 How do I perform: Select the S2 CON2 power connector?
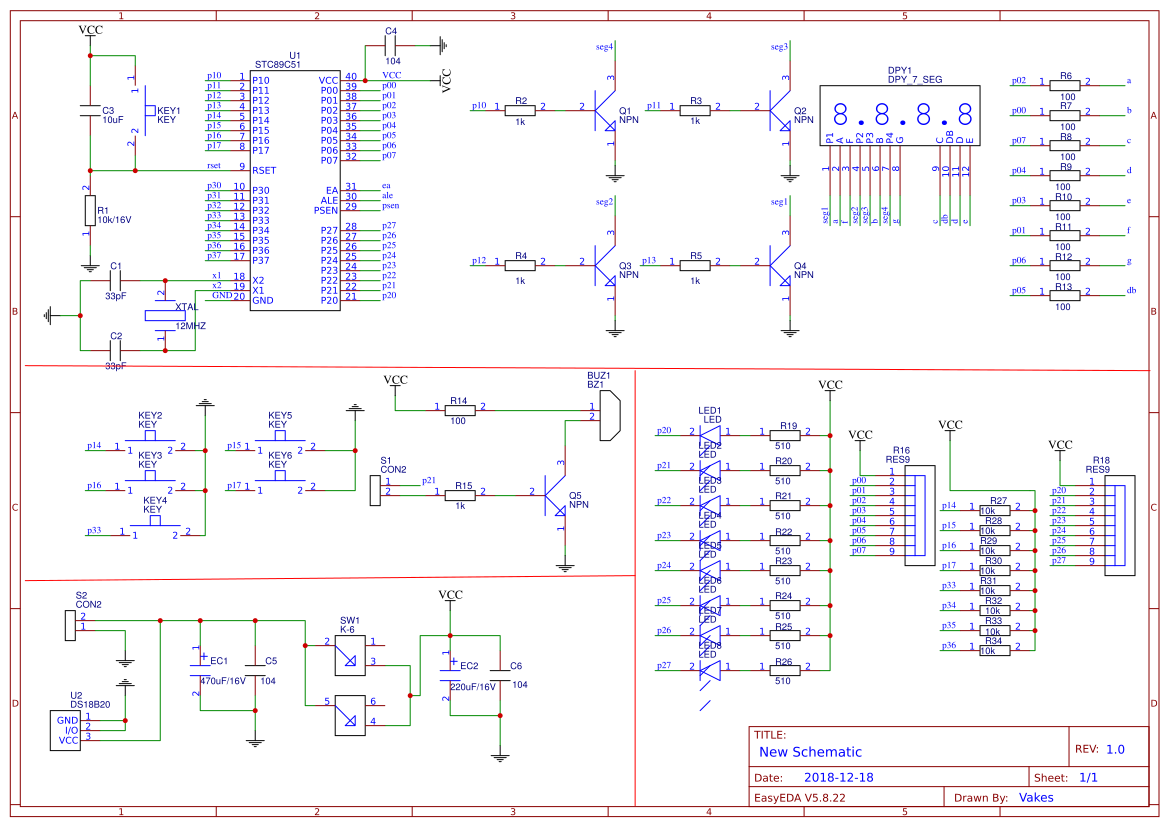pos(70,625)
